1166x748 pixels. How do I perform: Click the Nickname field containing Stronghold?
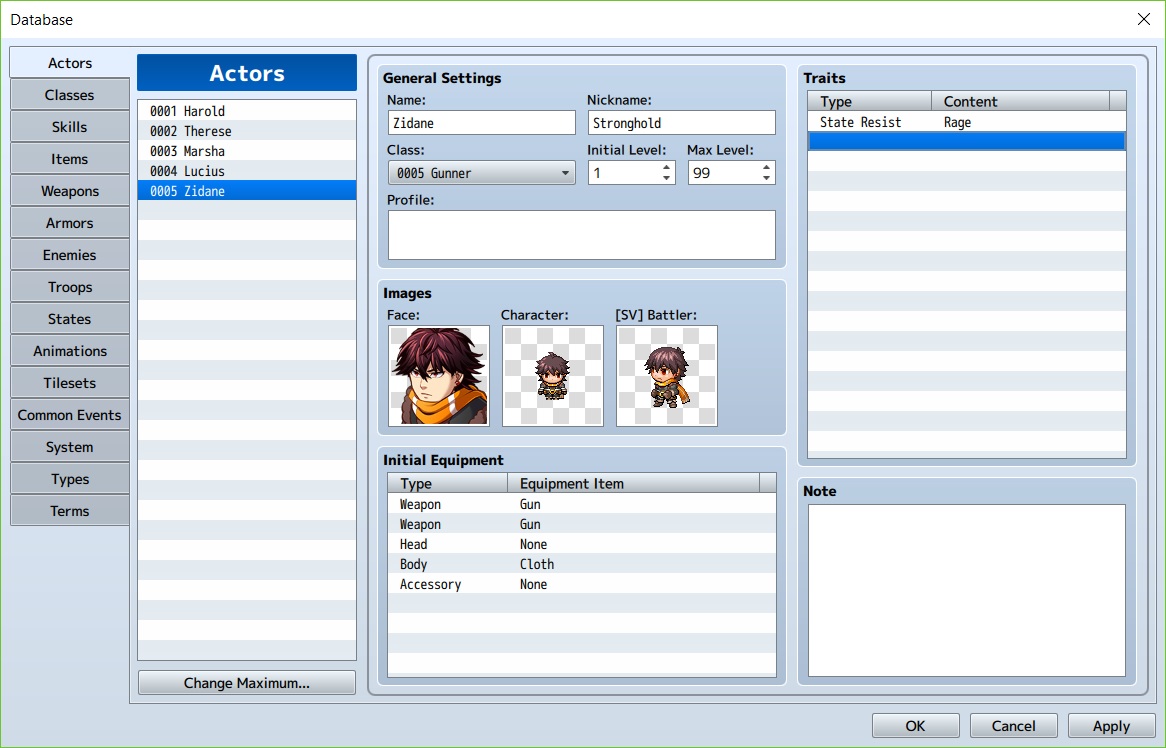681,123
